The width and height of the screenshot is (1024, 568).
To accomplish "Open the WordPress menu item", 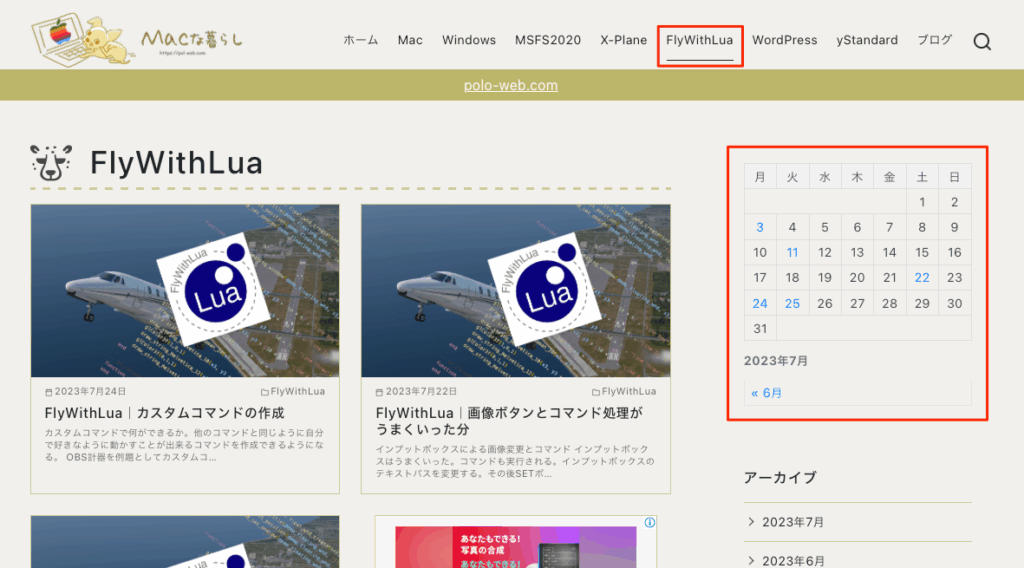I will (x=784, y=40).
